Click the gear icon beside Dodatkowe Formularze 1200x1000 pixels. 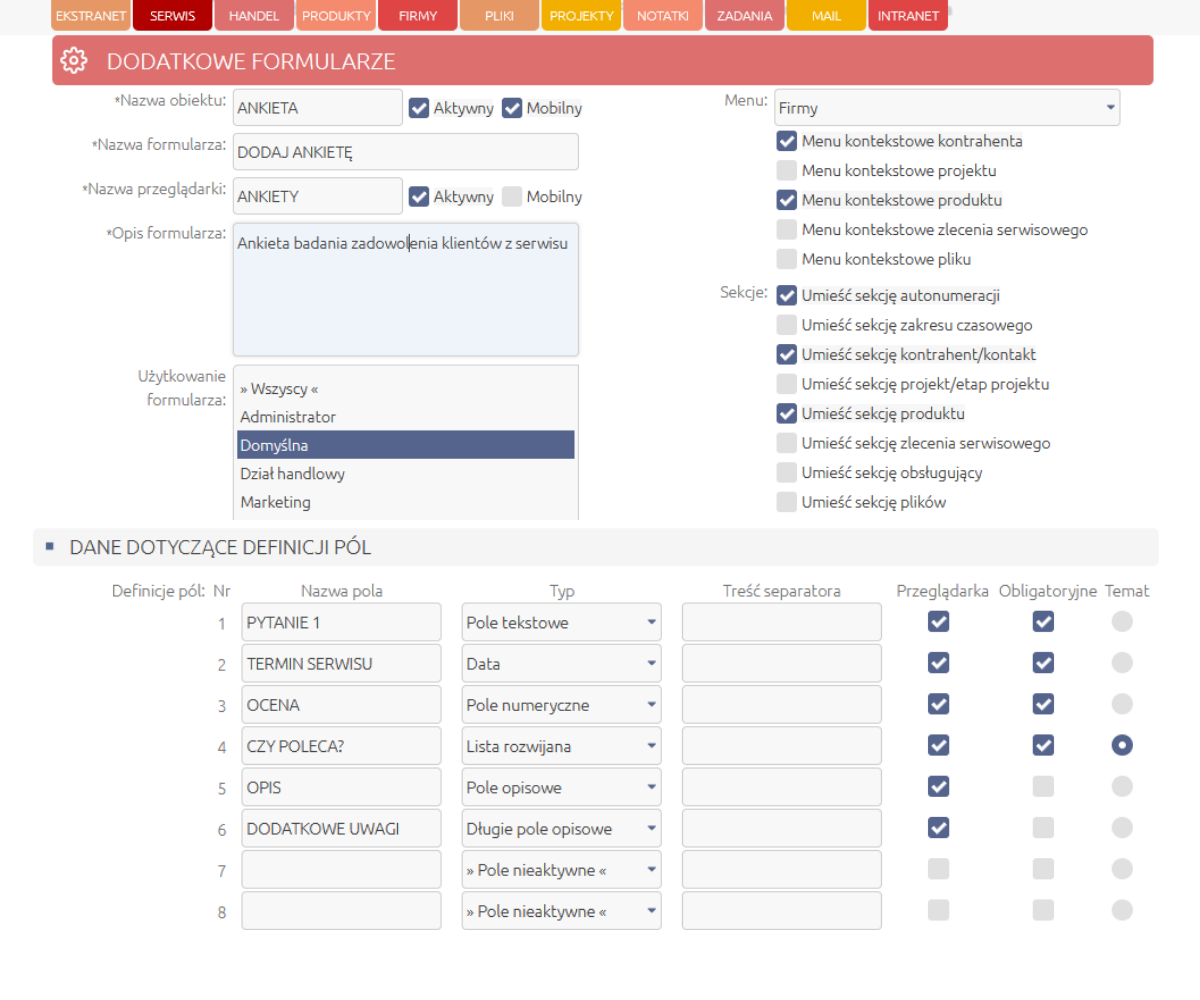(73, 61)
